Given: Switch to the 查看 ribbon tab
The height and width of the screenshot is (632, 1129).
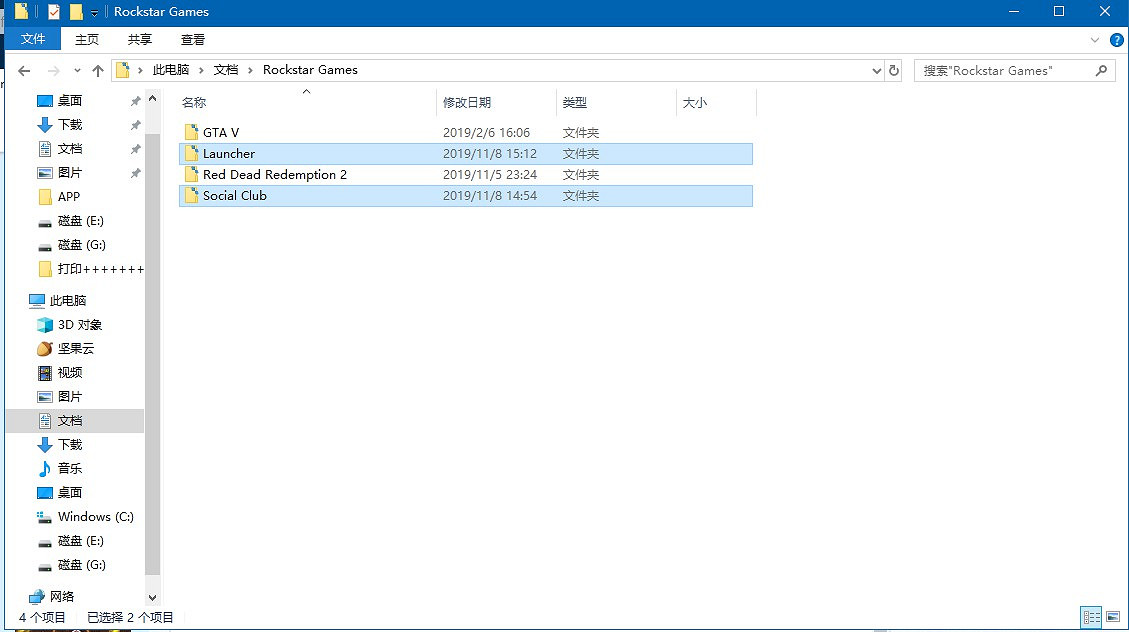Looking at the screenshot, I should tap(193, 40).
